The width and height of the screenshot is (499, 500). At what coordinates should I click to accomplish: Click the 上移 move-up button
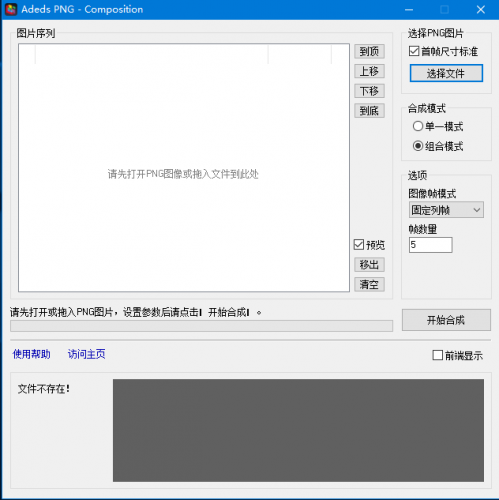pyautogui.click(x=369, y=71)
